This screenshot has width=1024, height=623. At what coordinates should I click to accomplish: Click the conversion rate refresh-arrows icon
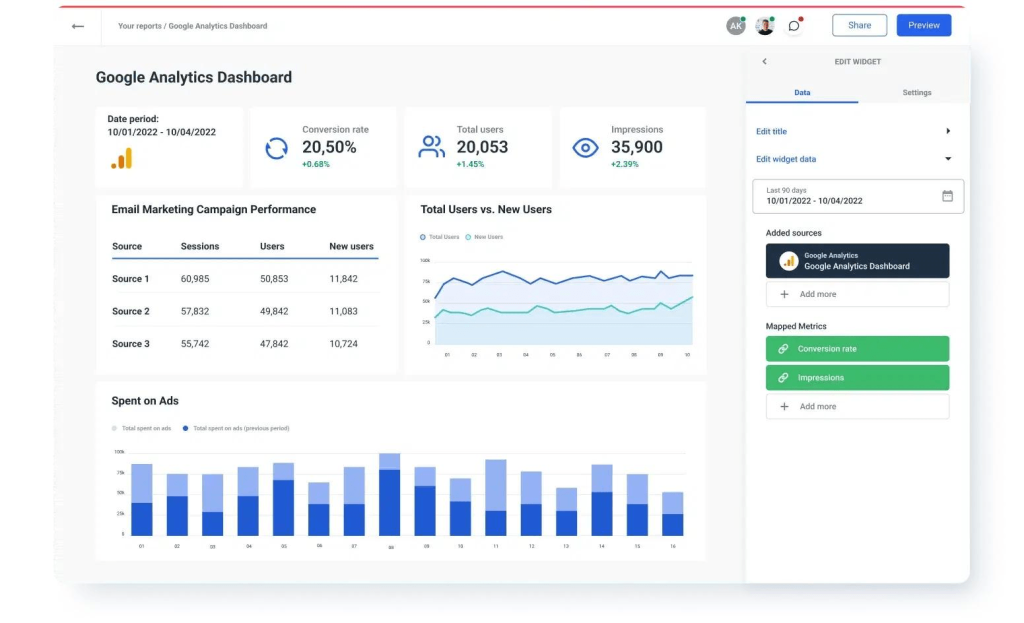coord(276,148)
